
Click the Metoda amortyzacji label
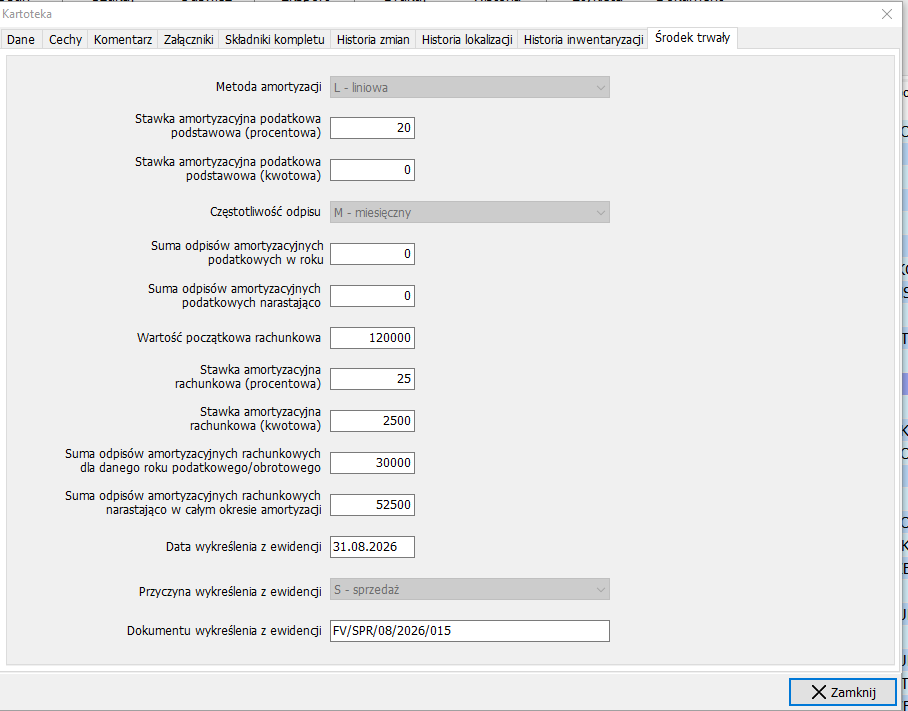point(269,87)
